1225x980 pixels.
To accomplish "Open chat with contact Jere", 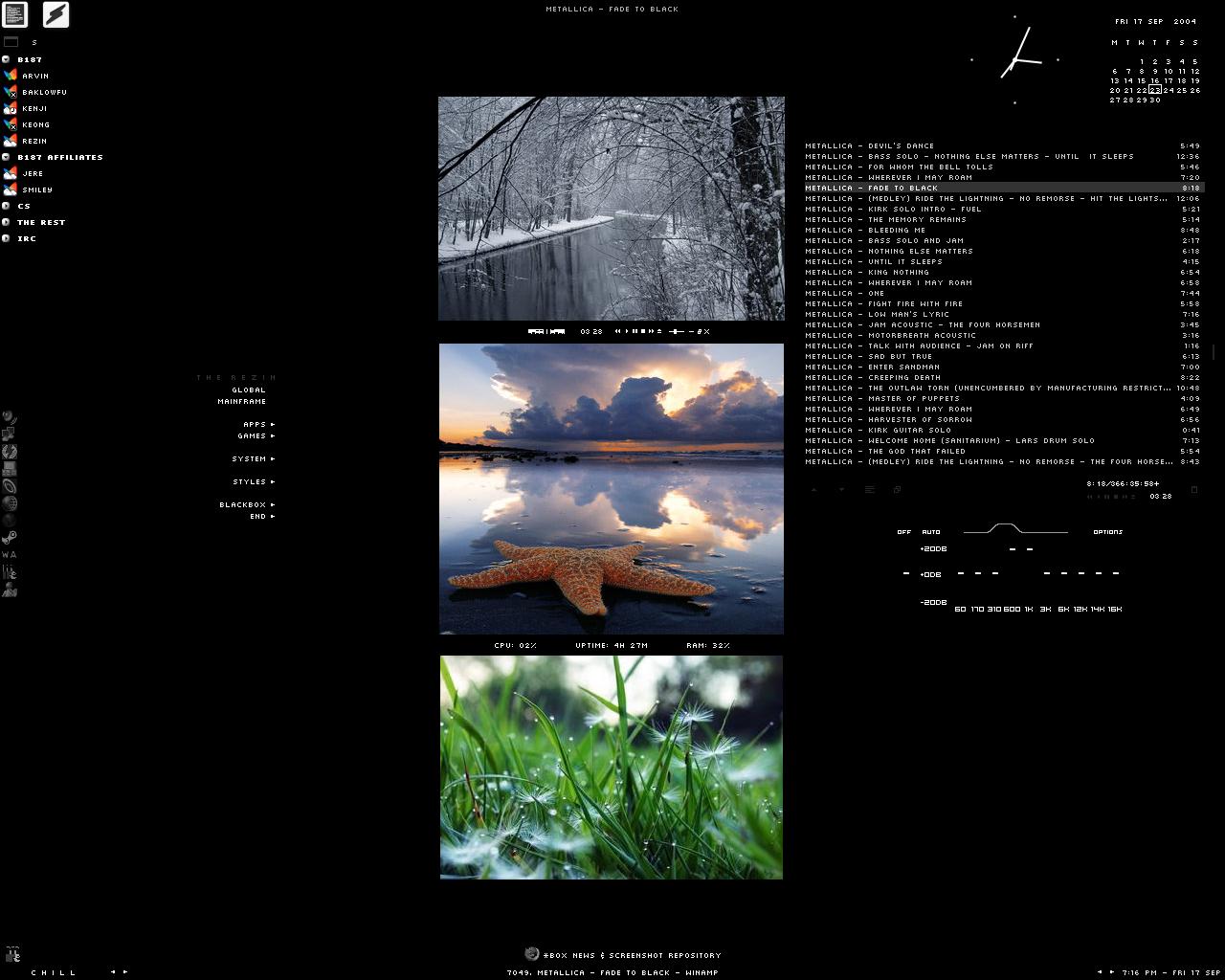I will (24, 173).
